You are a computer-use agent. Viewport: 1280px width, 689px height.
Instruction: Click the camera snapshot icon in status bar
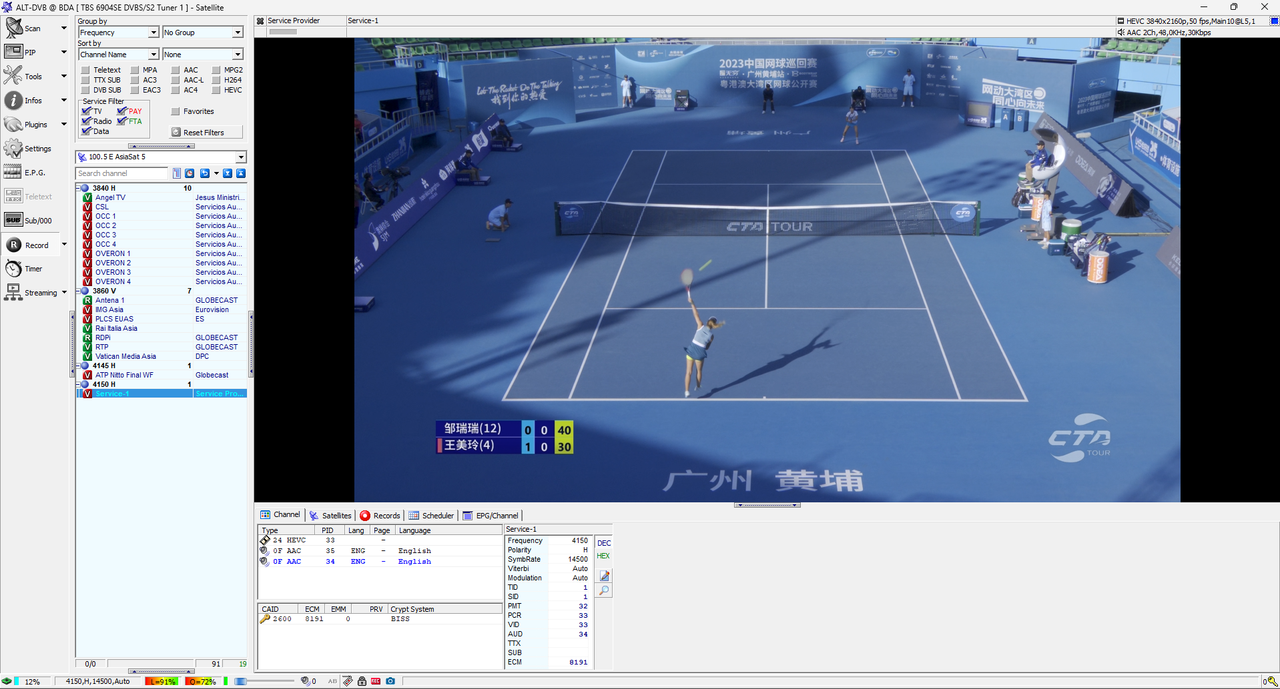pyautogui.click(x=390, y=681)
